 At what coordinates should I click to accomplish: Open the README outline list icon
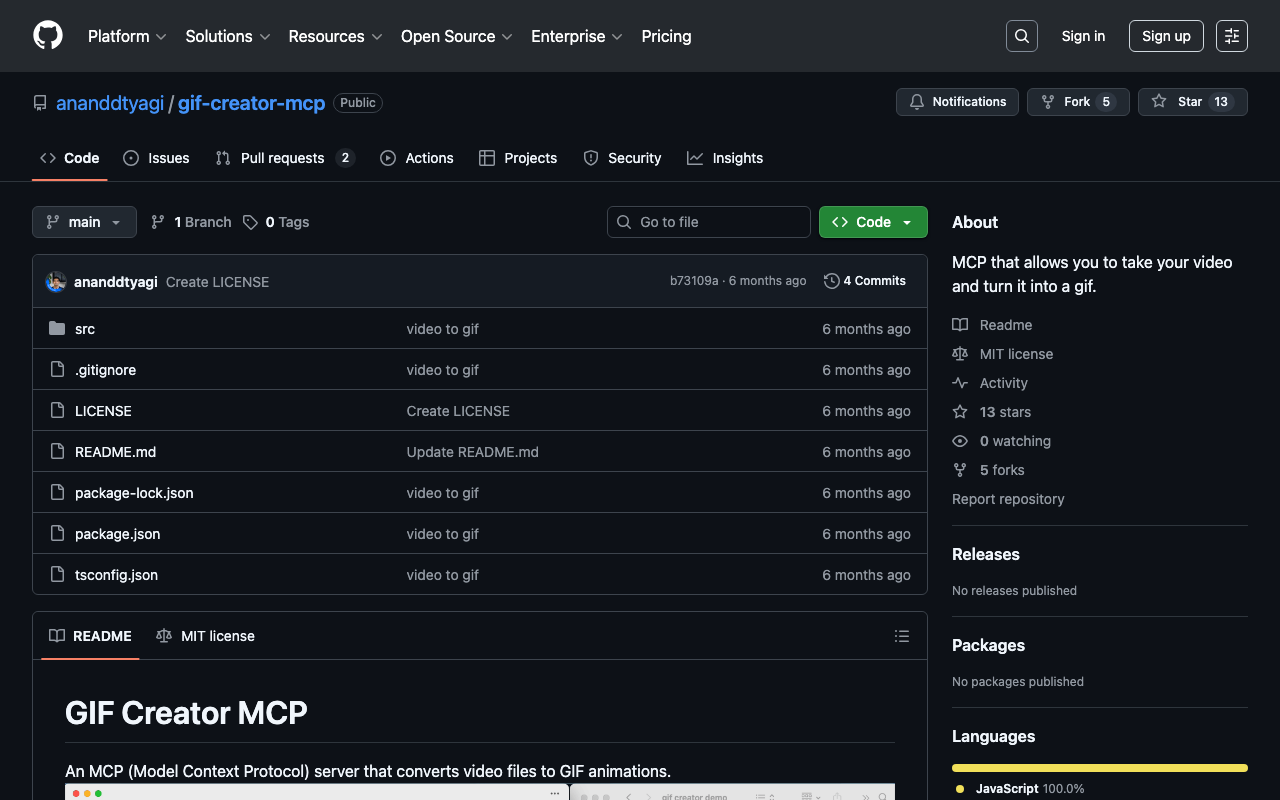click(901, 636)
